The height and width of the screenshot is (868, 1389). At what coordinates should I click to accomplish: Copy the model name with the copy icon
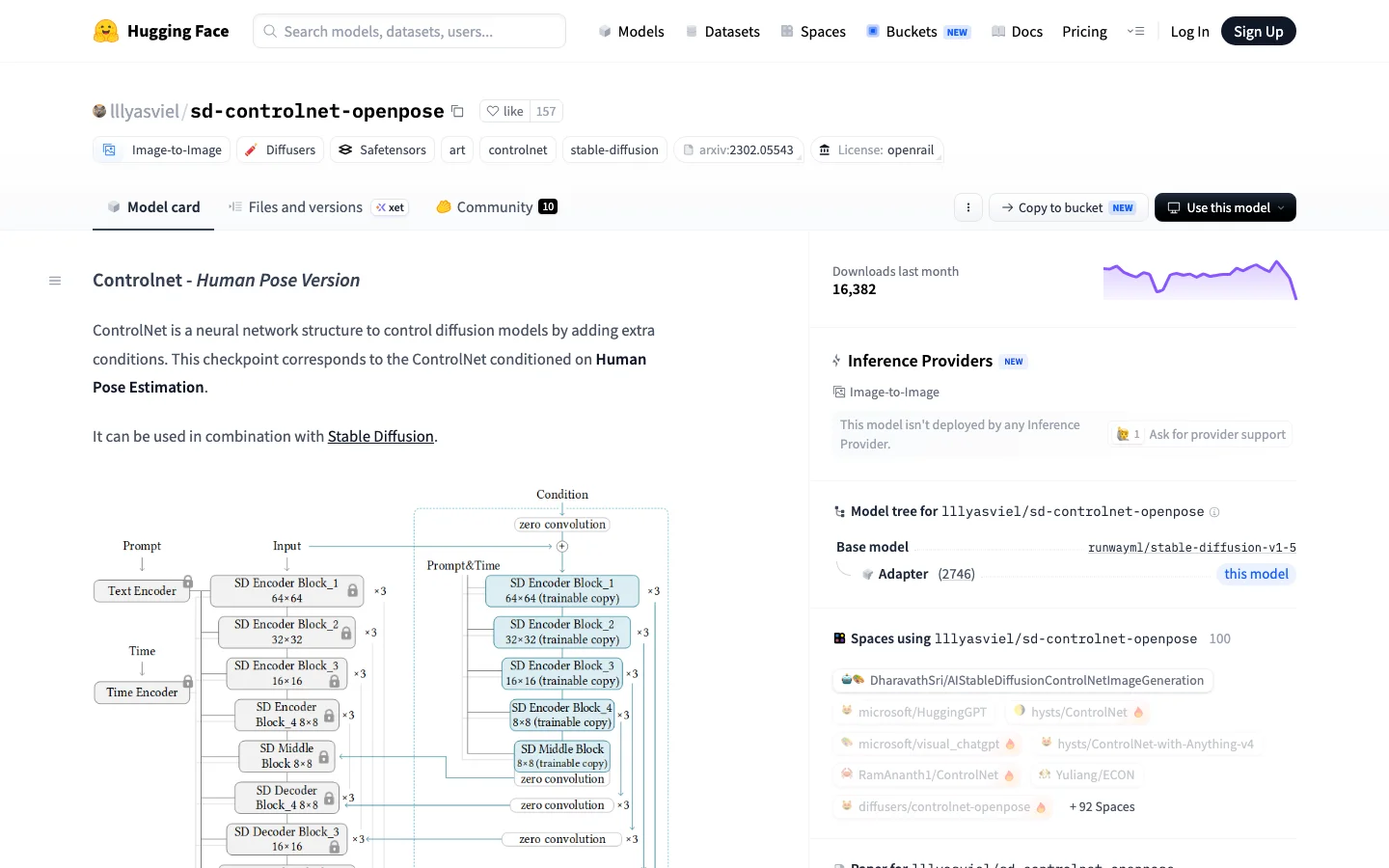[457, 112]
